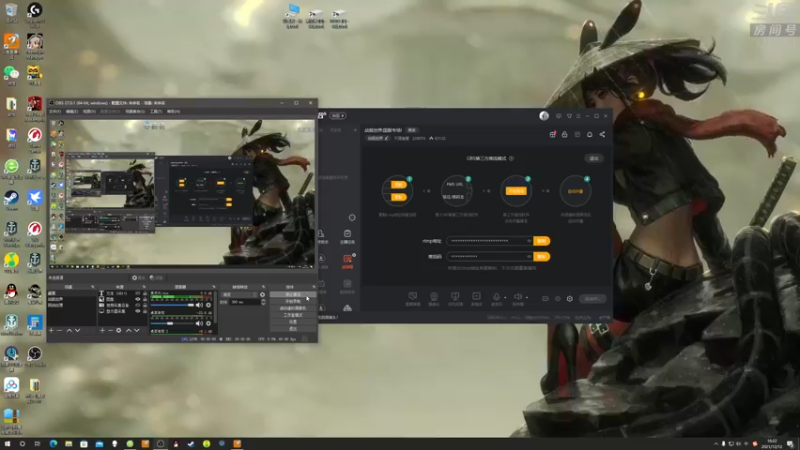Add a new scene with plus icon

pos(51,331)
